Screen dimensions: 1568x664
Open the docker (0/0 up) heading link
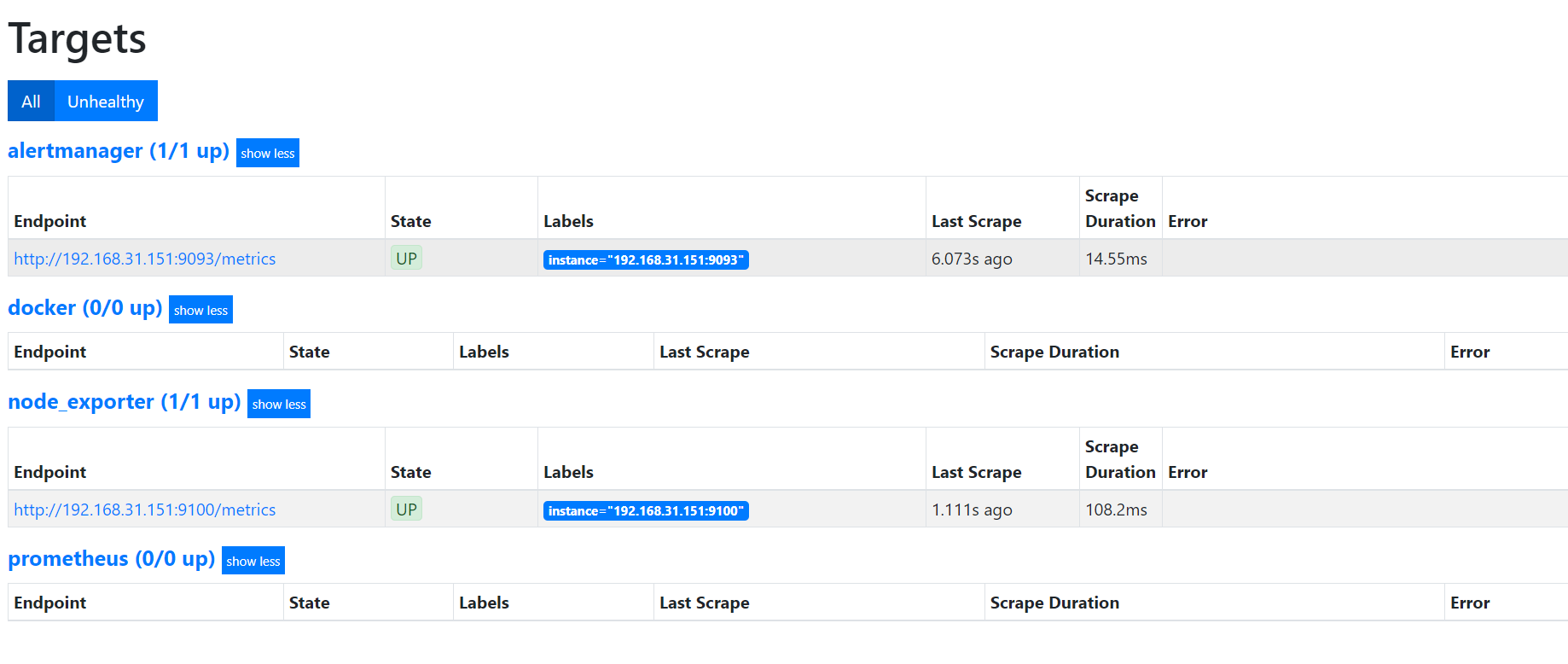click(x=85, y=308)
